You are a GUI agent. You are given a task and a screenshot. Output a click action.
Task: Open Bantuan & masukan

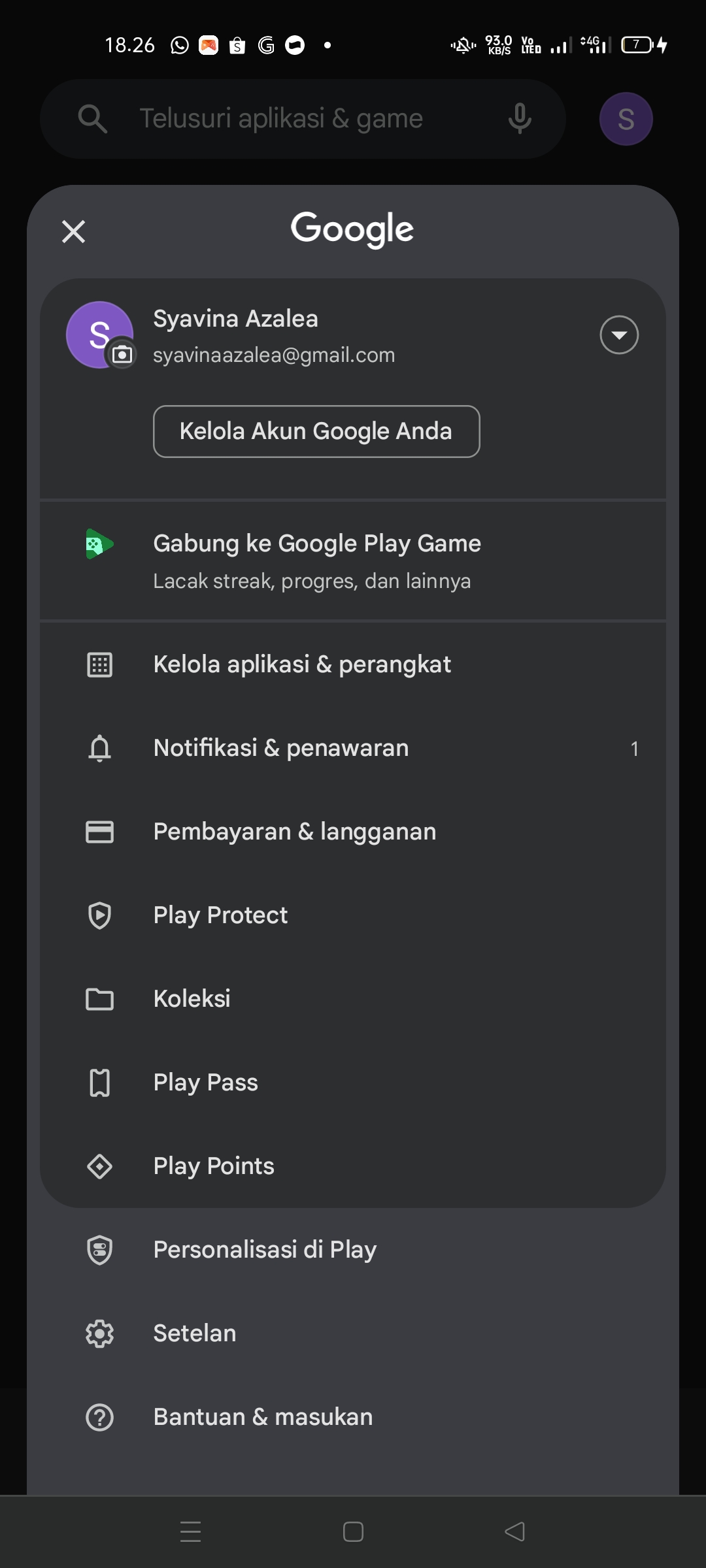tap(263, 1417)
